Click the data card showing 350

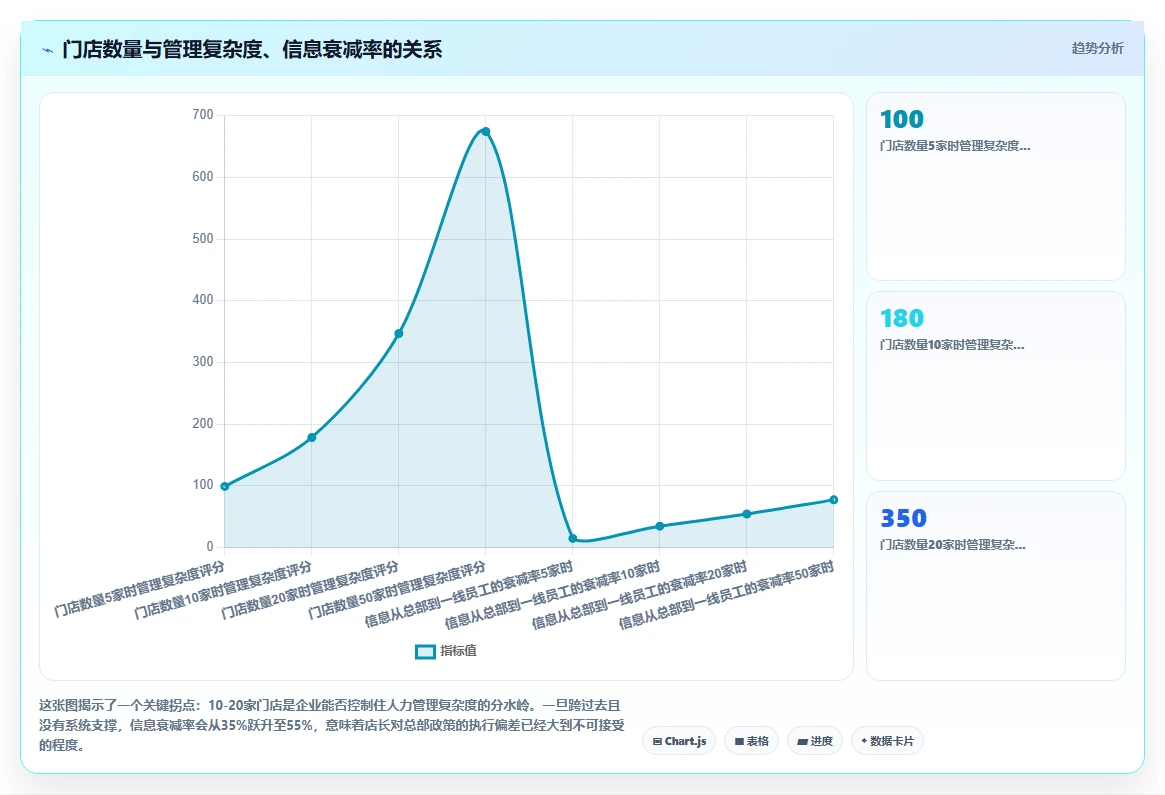[x=996, y=585]
